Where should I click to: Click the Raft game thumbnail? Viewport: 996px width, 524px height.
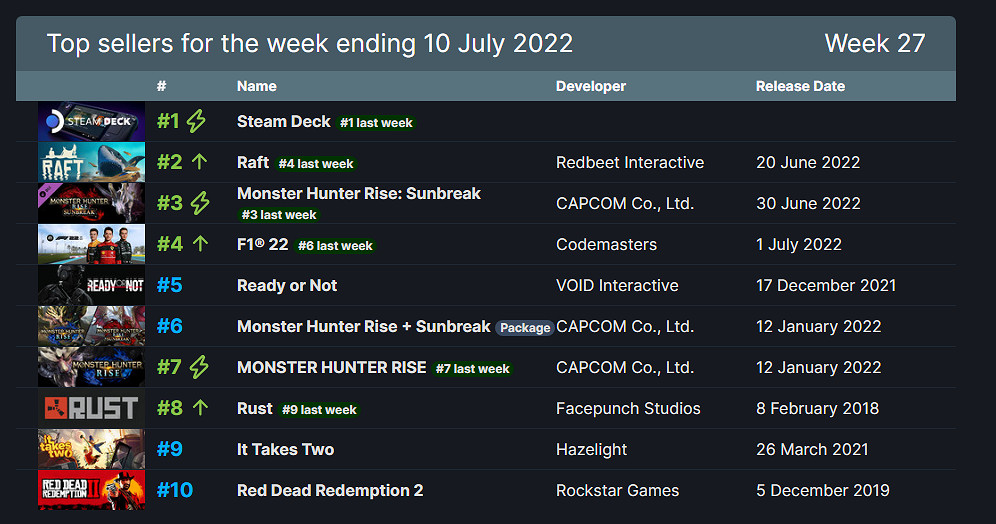[x=91, y=162]
